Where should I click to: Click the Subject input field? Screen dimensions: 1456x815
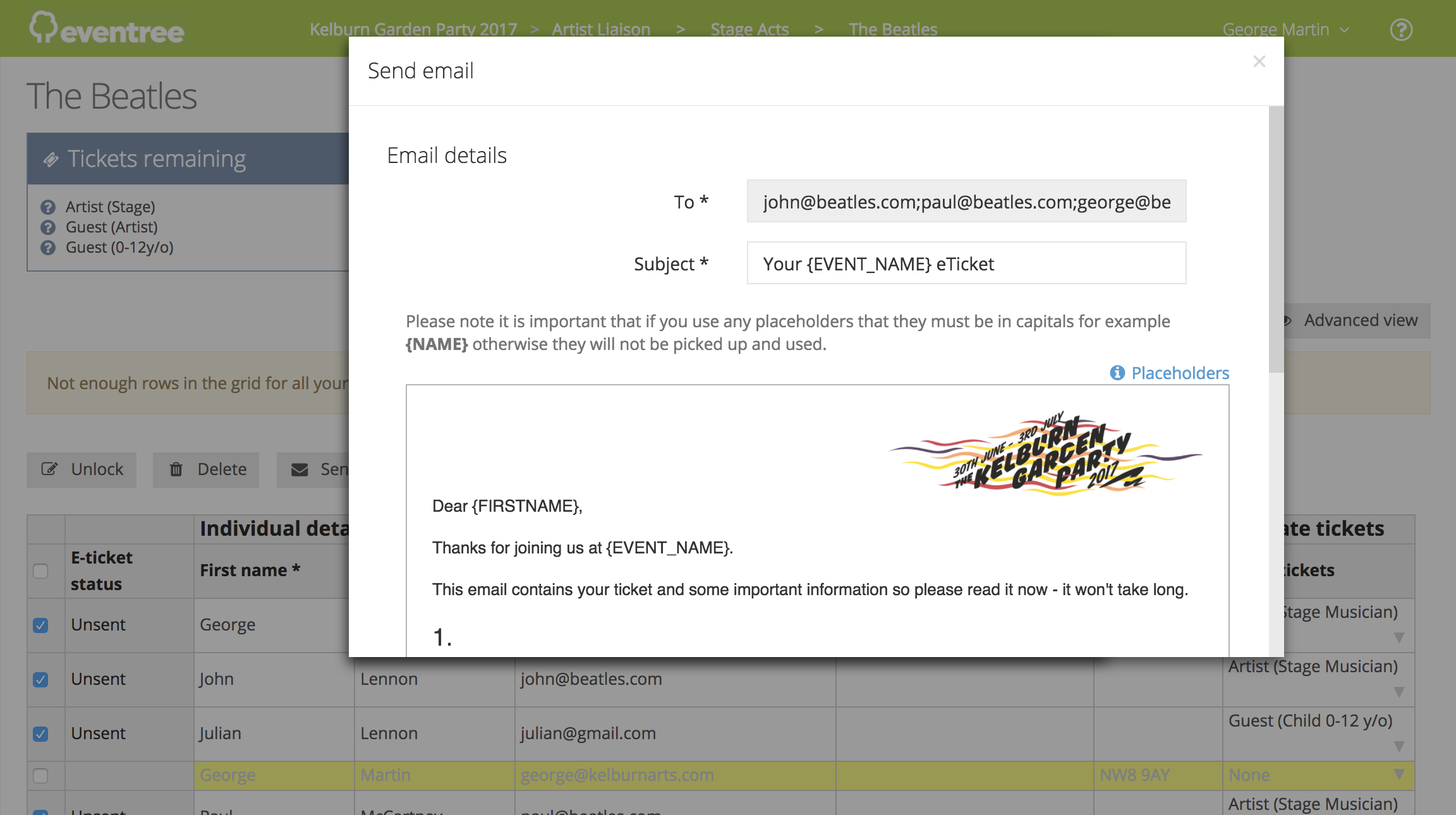[966, 263]
